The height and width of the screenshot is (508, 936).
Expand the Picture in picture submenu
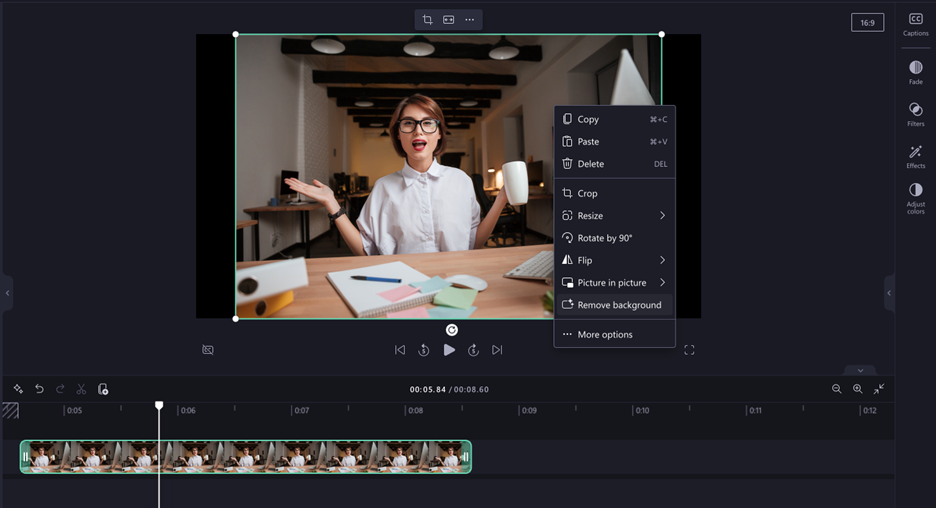[x=614, y=283]
